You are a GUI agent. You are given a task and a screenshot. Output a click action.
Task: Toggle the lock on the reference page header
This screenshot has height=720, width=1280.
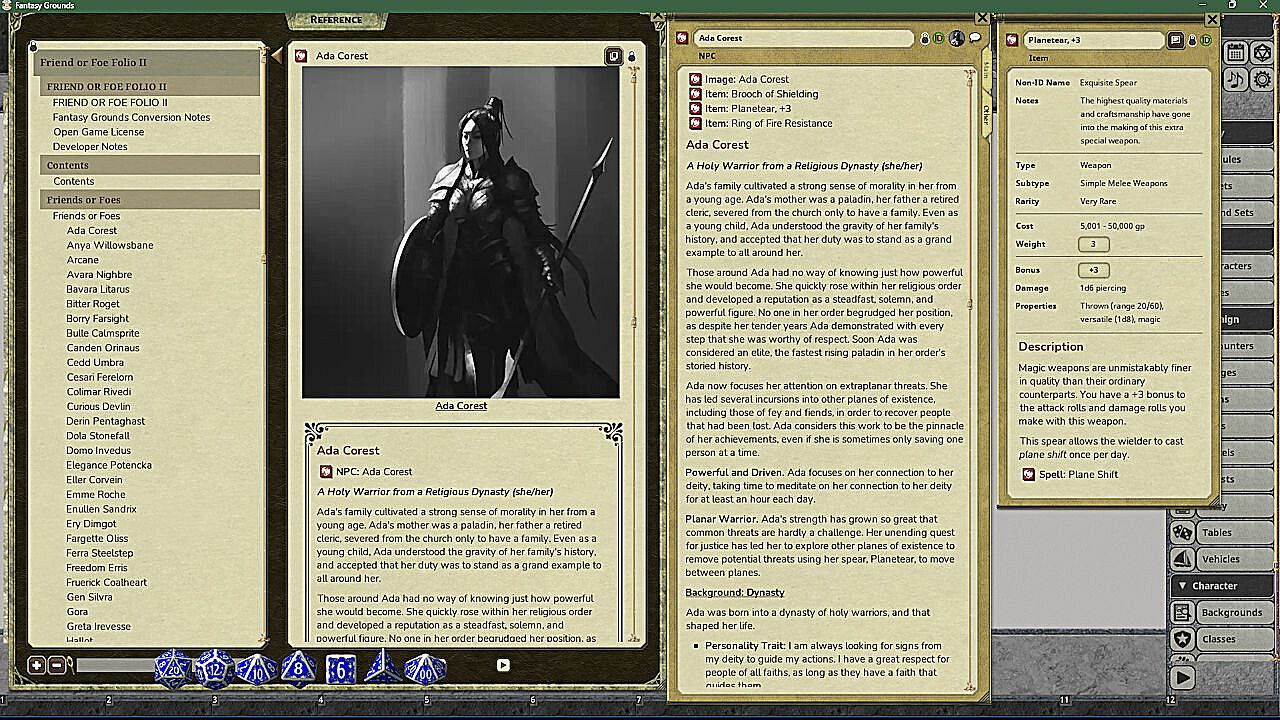point(631,56)
